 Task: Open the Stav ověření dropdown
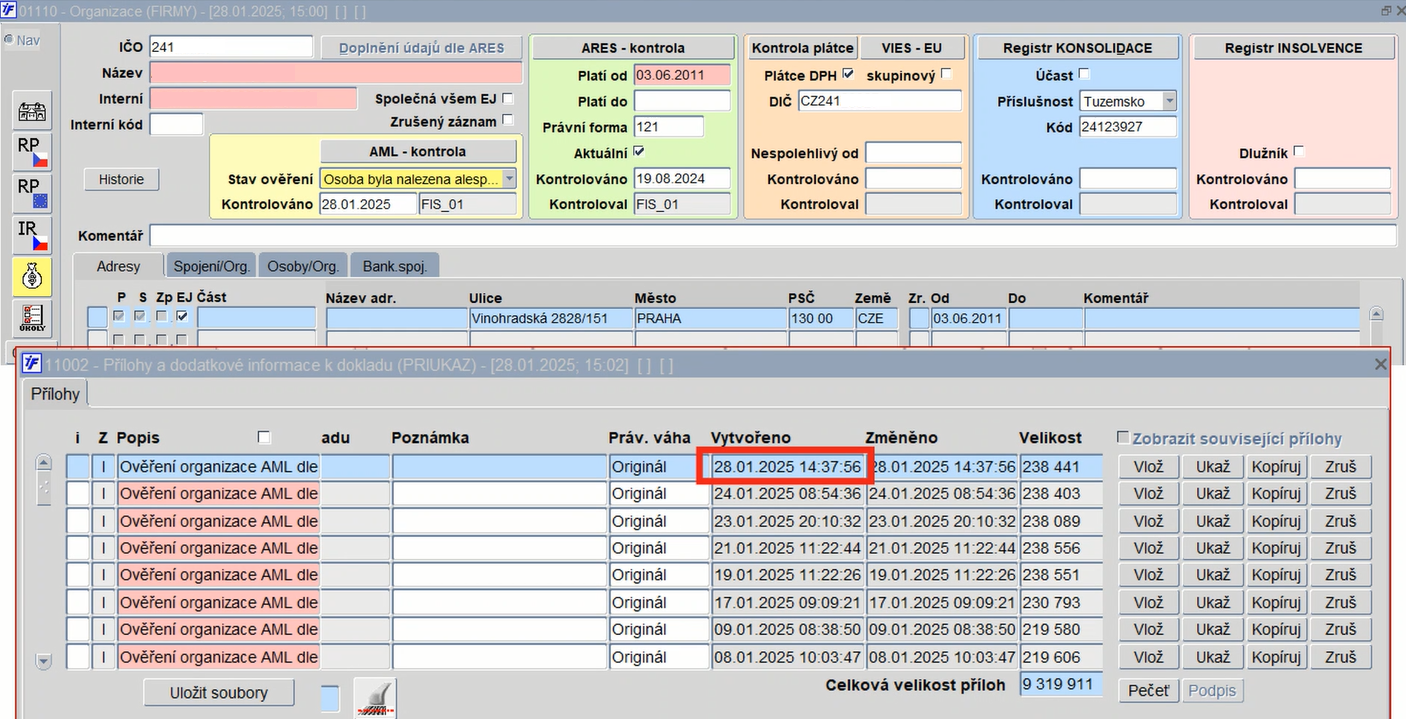[x=509, y=179]
